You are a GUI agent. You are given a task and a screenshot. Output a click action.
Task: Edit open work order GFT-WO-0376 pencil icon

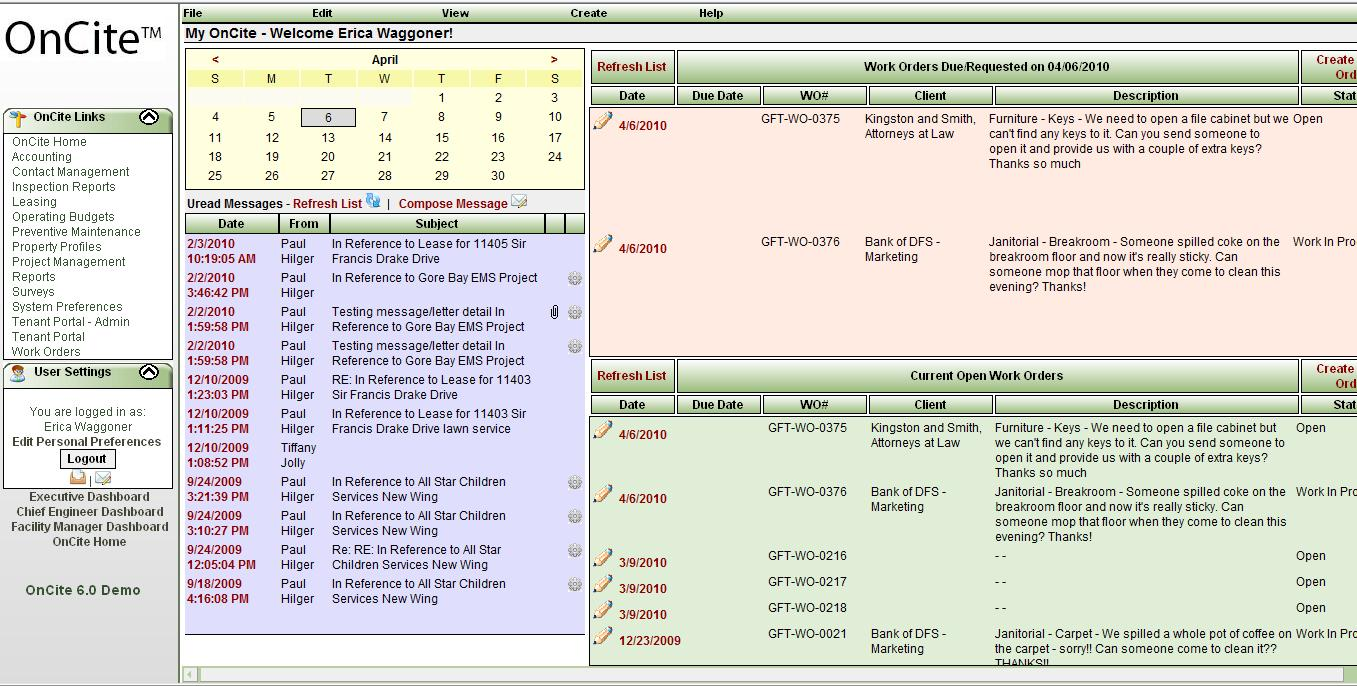coord(602,494)
